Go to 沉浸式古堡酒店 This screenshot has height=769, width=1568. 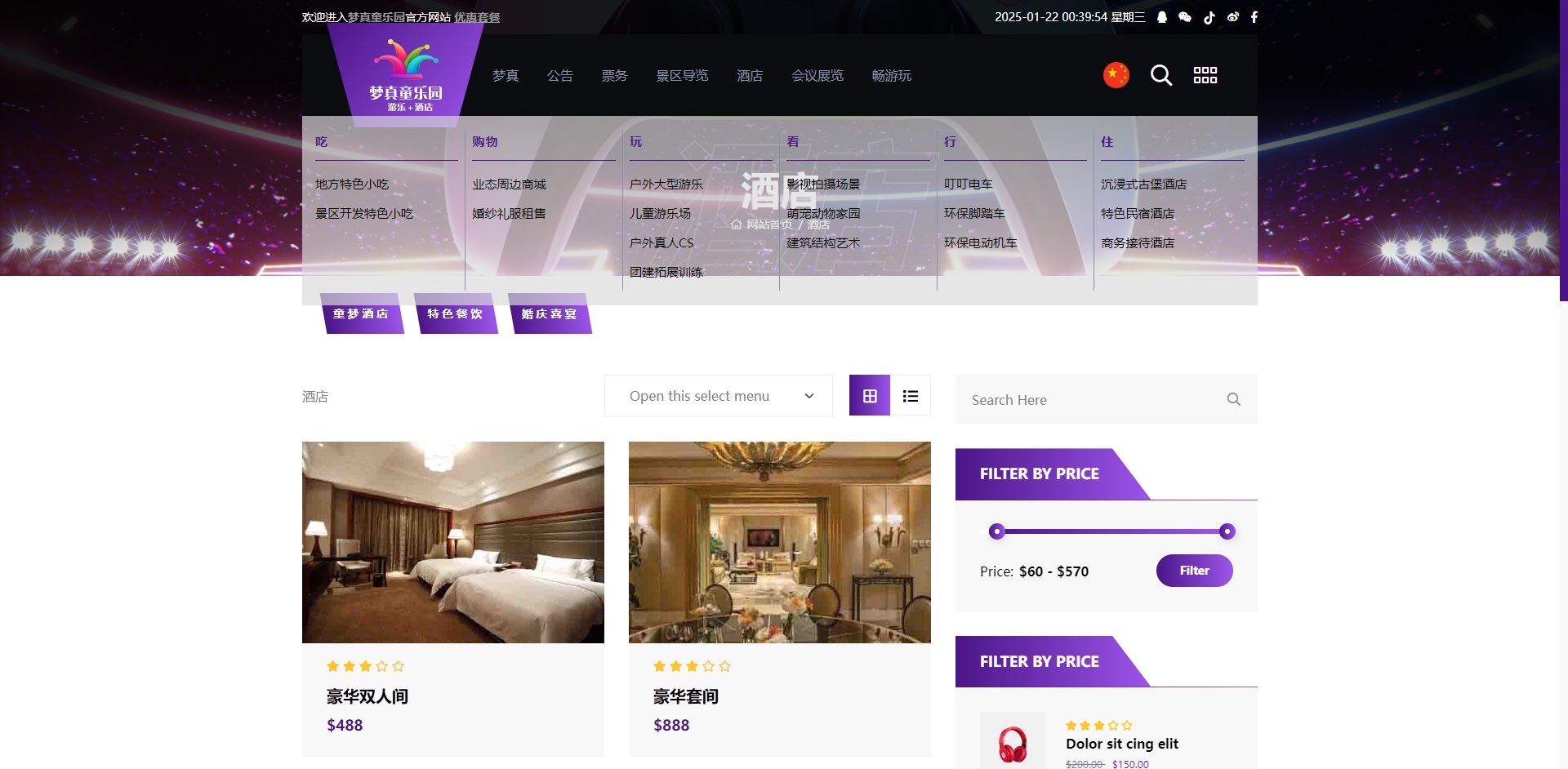1144,184
